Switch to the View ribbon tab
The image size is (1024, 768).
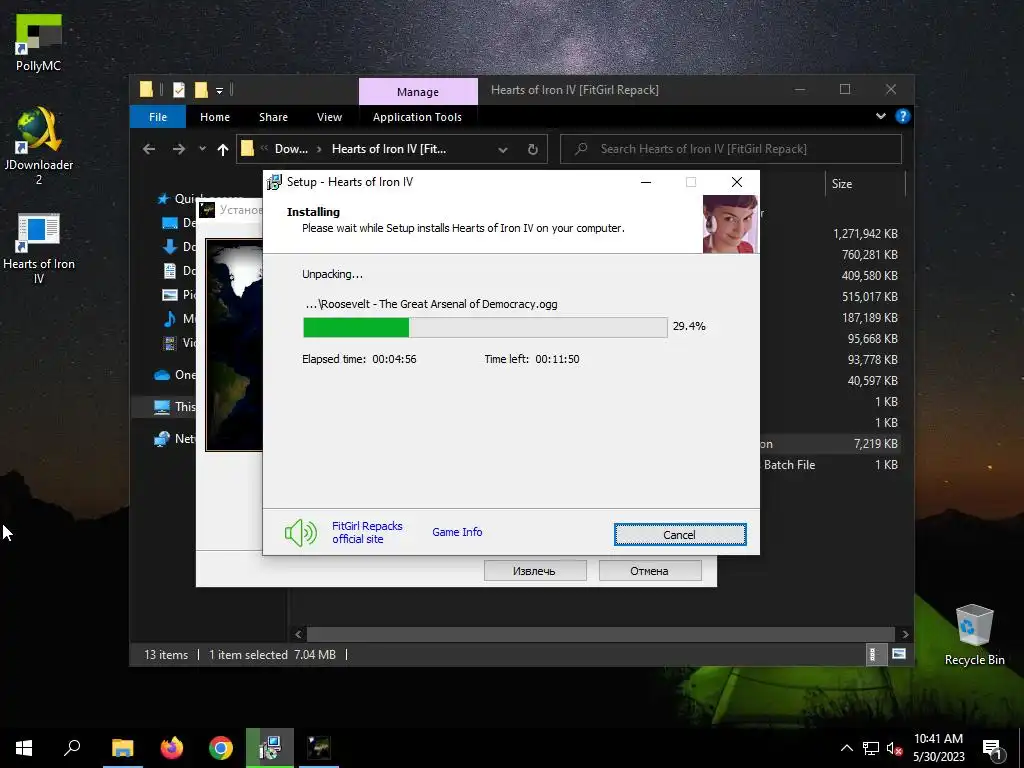tap(329, 117)
